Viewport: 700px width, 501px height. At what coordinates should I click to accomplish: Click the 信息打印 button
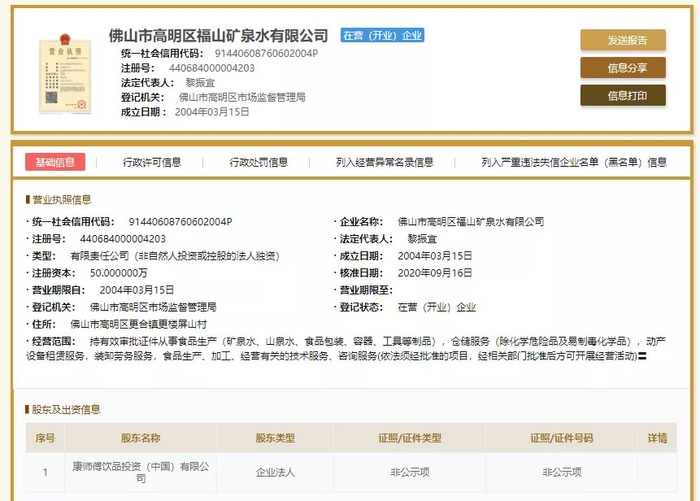point(623,96)
